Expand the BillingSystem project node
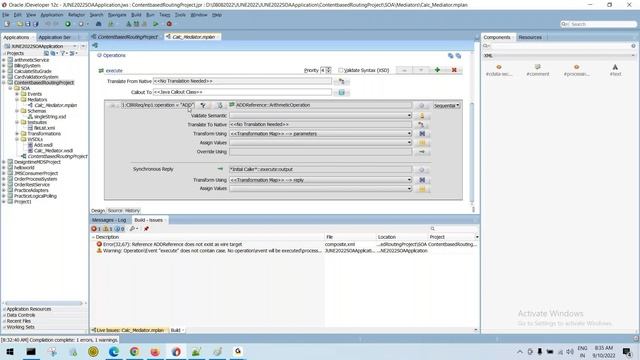 pyautogui.click(x=4, y=66)
